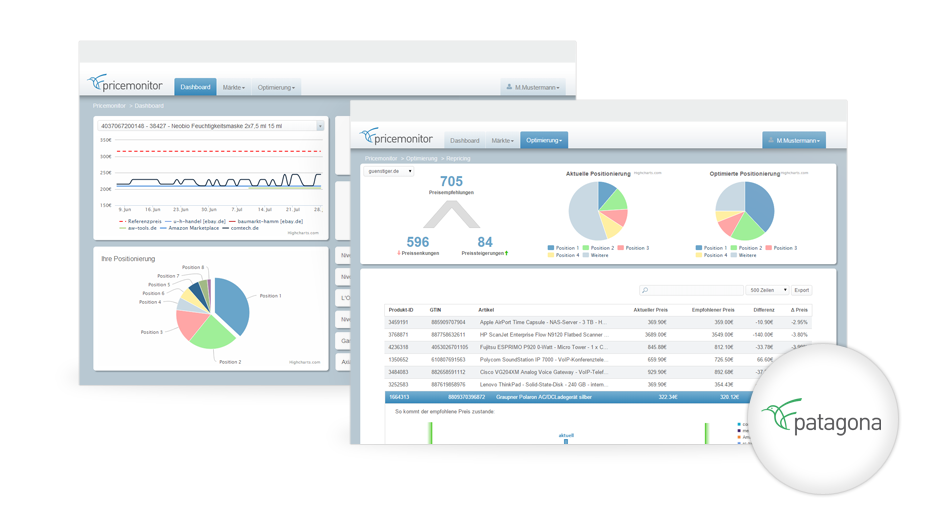Click the user icon in the back window's M.Mustermann button
The image size is (930, 530).
pos(509,87)
